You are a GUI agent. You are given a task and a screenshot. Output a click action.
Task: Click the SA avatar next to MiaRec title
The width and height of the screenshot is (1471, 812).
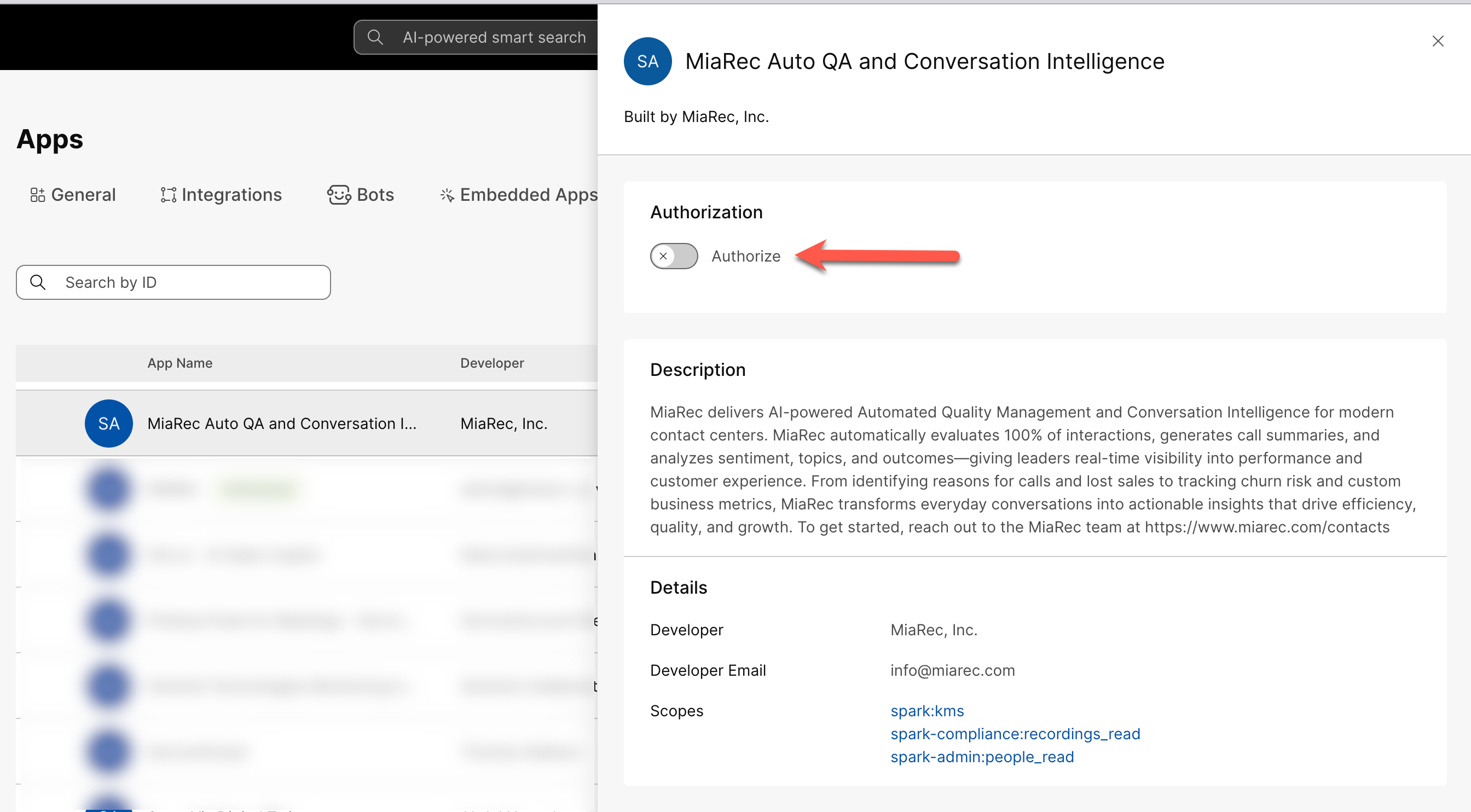[x=647, y=61]
